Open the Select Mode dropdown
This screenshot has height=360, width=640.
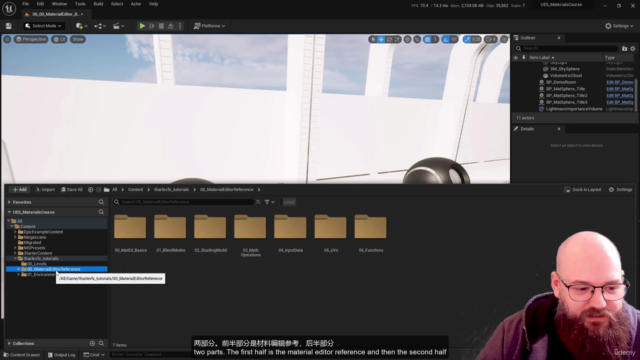tap(43, 26)
